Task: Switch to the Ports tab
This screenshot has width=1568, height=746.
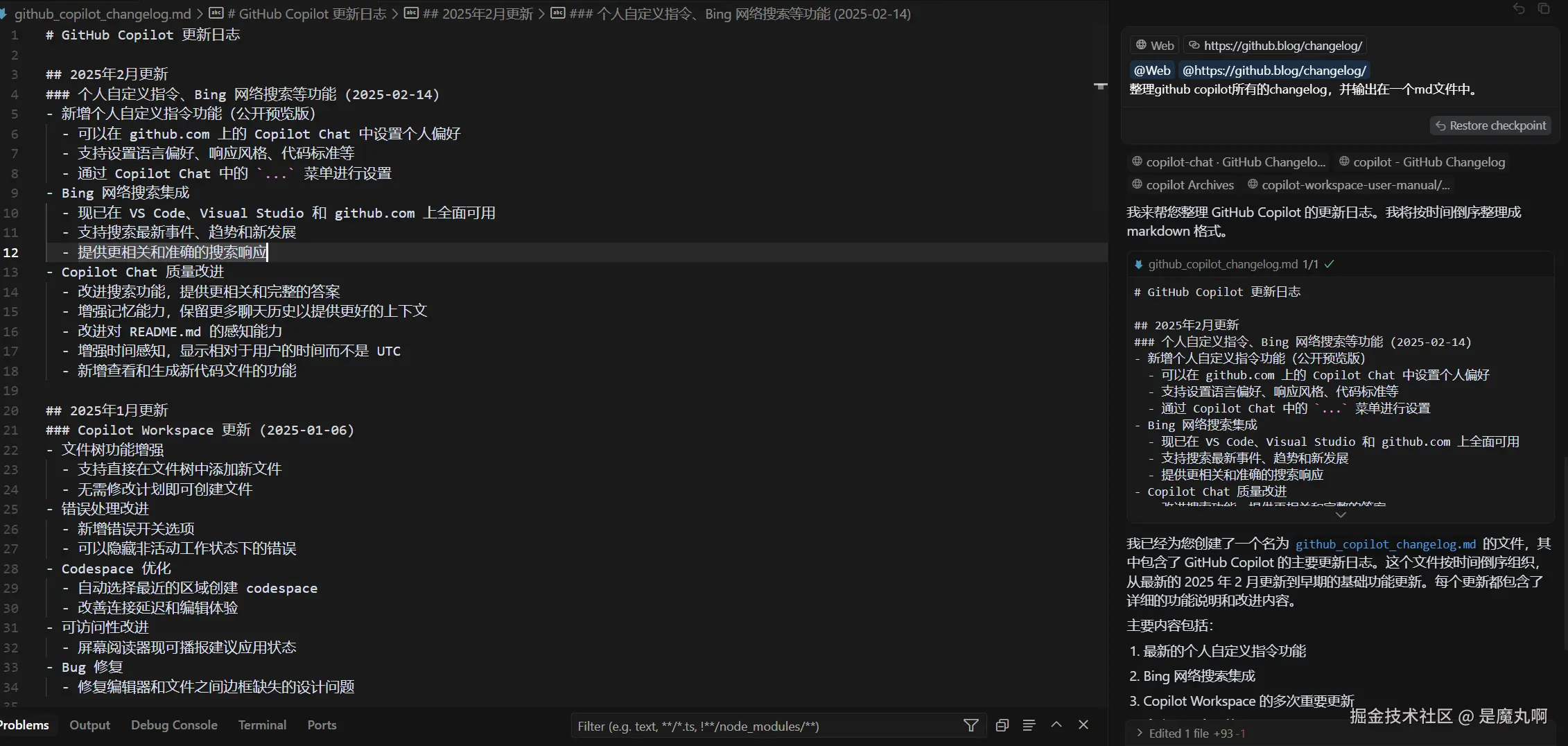Action: pos(322,725)
